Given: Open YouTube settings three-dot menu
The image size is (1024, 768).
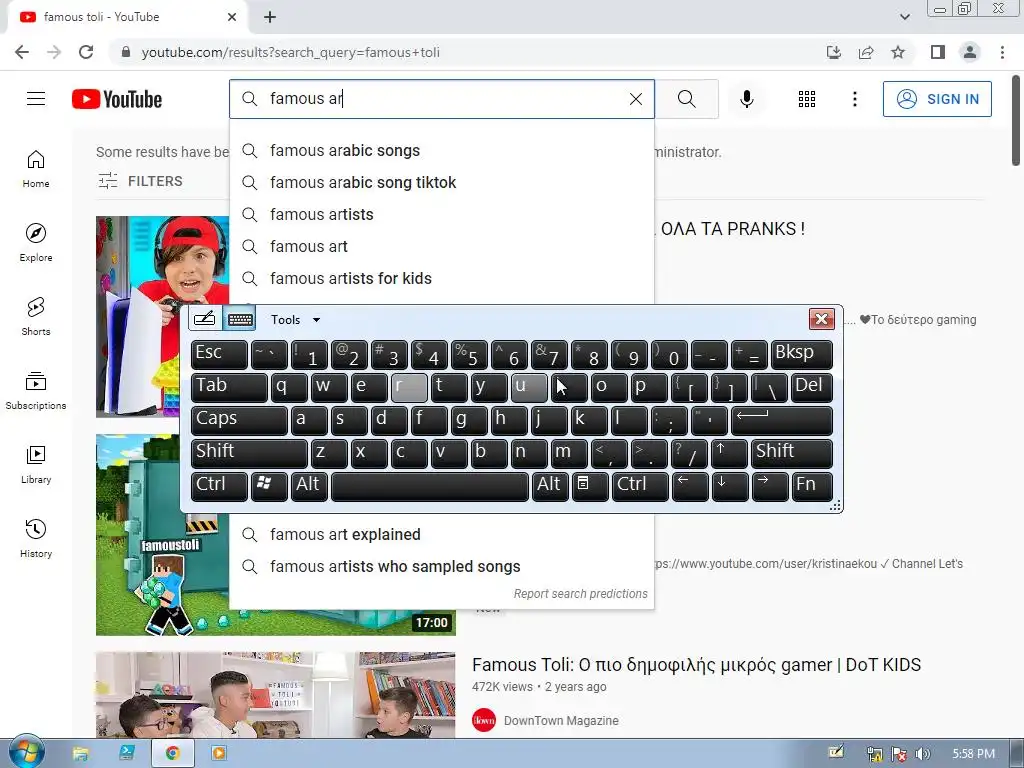Looking at the screenshot, I should point(854,99).
